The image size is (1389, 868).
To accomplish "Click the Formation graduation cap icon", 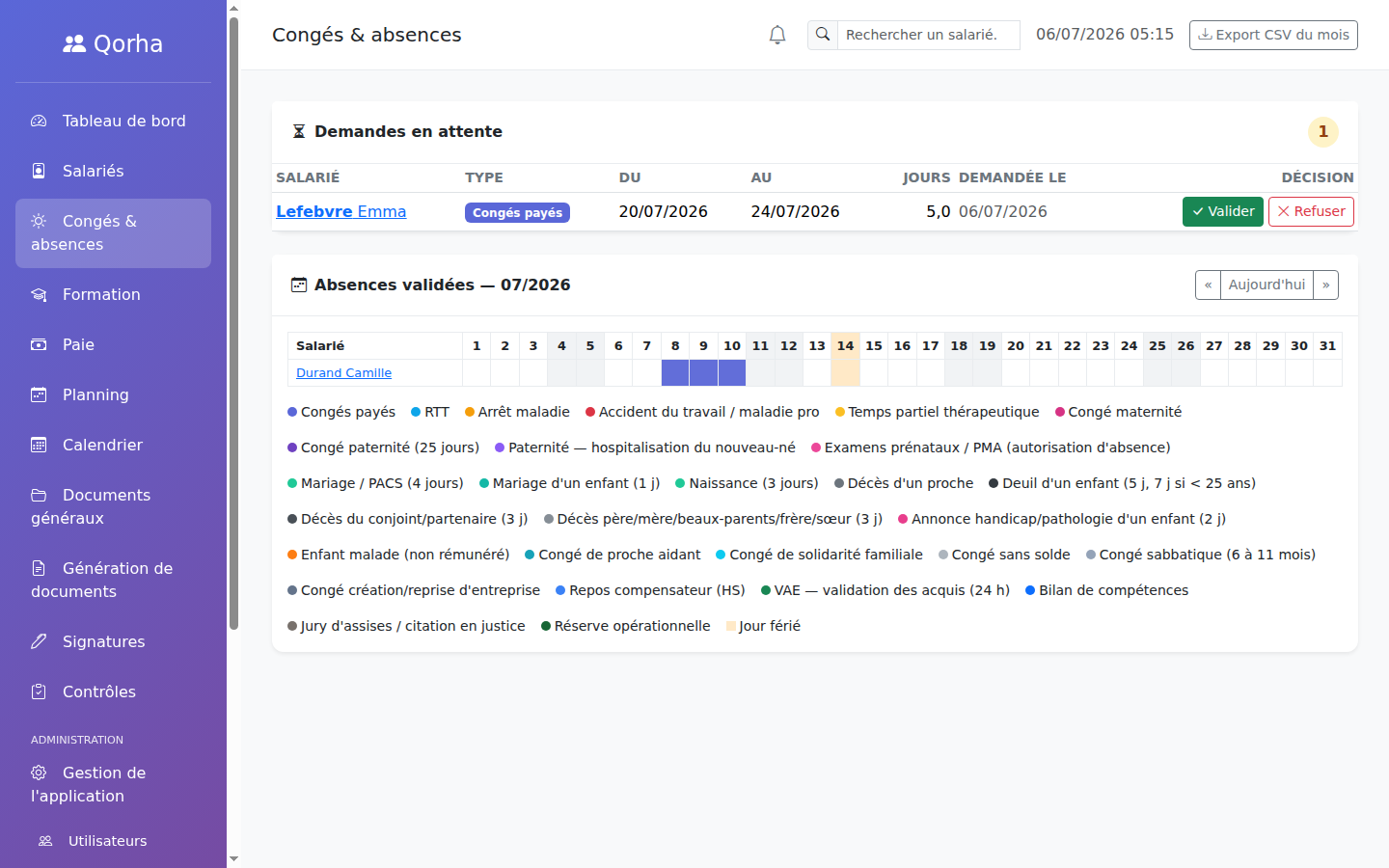I will 39,294.
